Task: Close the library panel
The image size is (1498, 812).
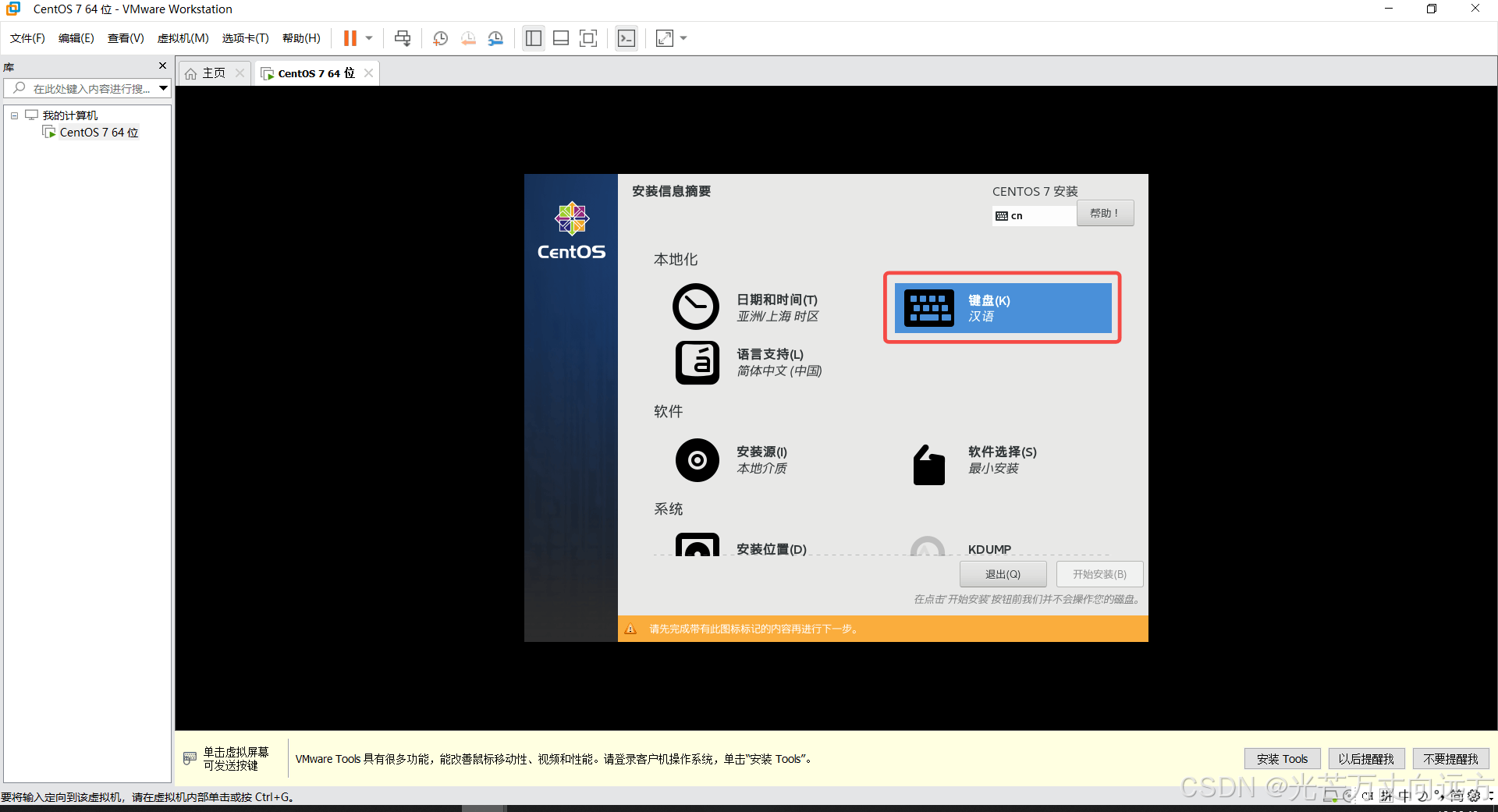Action: 162,66
